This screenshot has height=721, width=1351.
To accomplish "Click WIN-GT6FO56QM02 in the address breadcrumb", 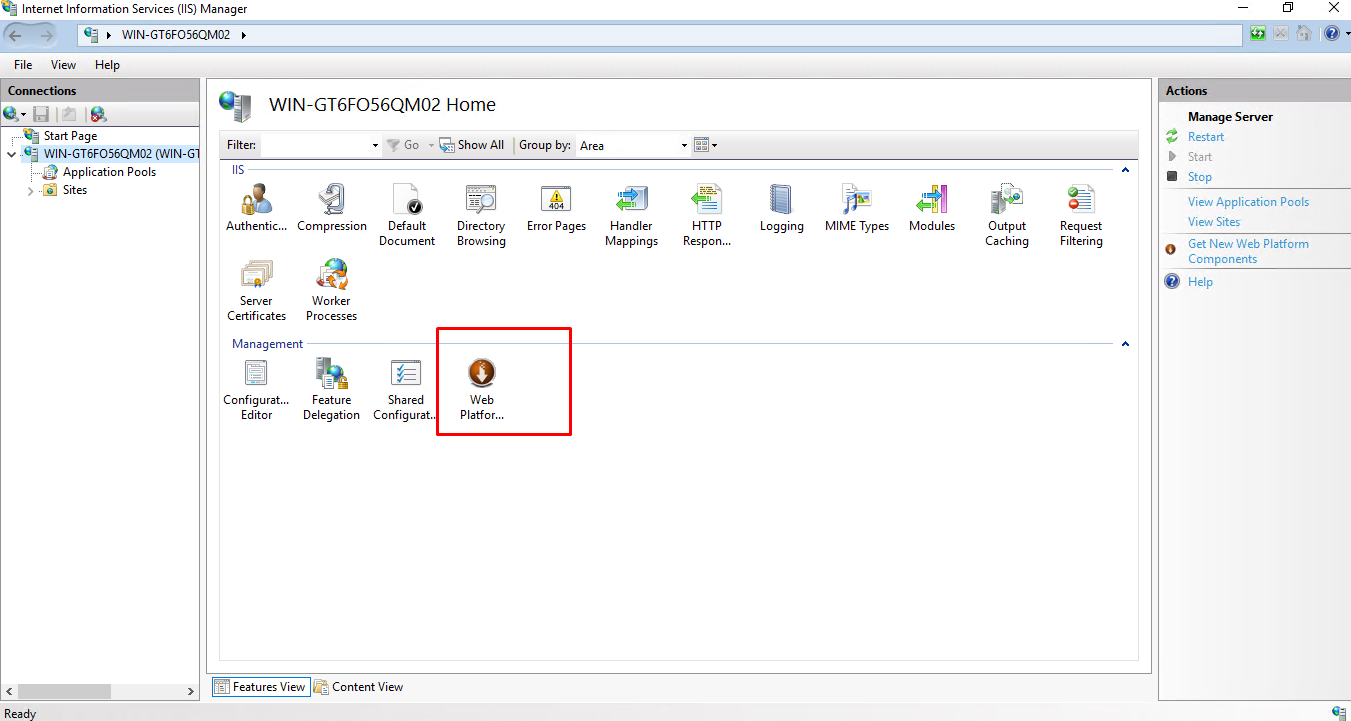I will 176,35.
